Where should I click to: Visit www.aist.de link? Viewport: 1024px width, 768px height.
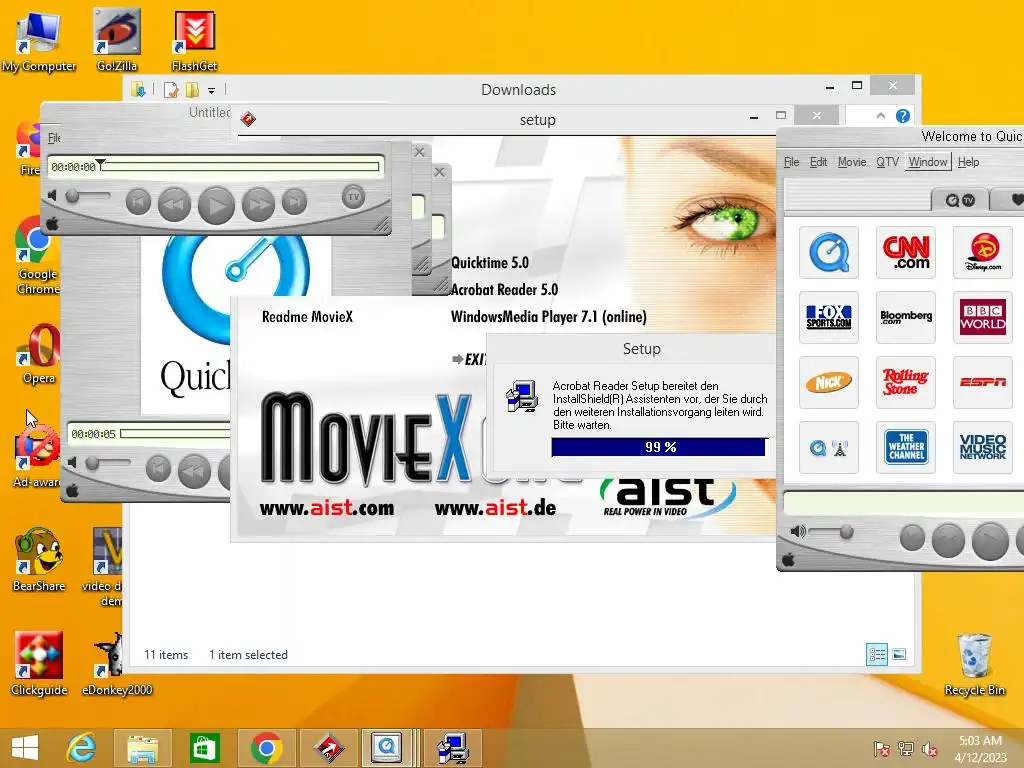pos(495,507)
